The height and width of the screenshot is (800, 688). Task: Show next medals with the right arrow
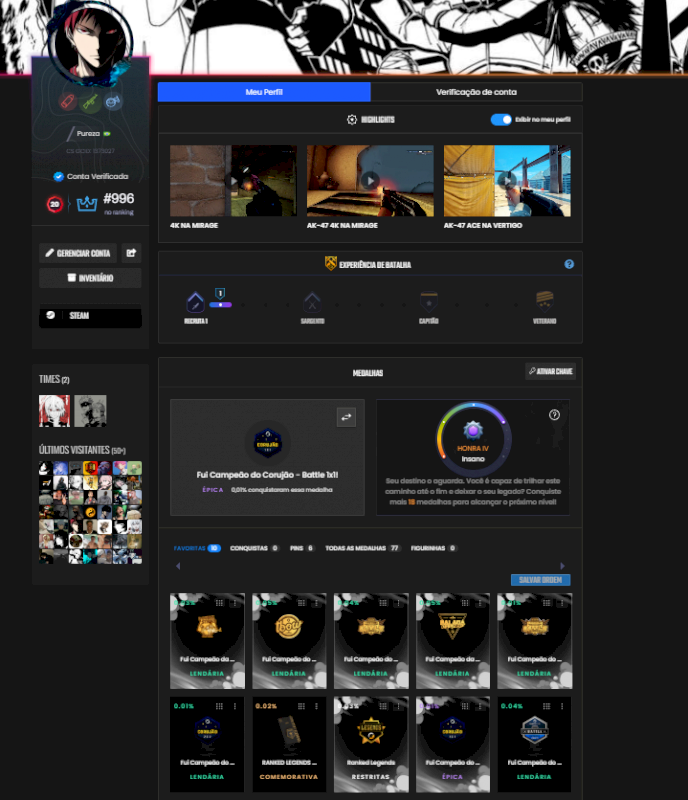point(562,566)
